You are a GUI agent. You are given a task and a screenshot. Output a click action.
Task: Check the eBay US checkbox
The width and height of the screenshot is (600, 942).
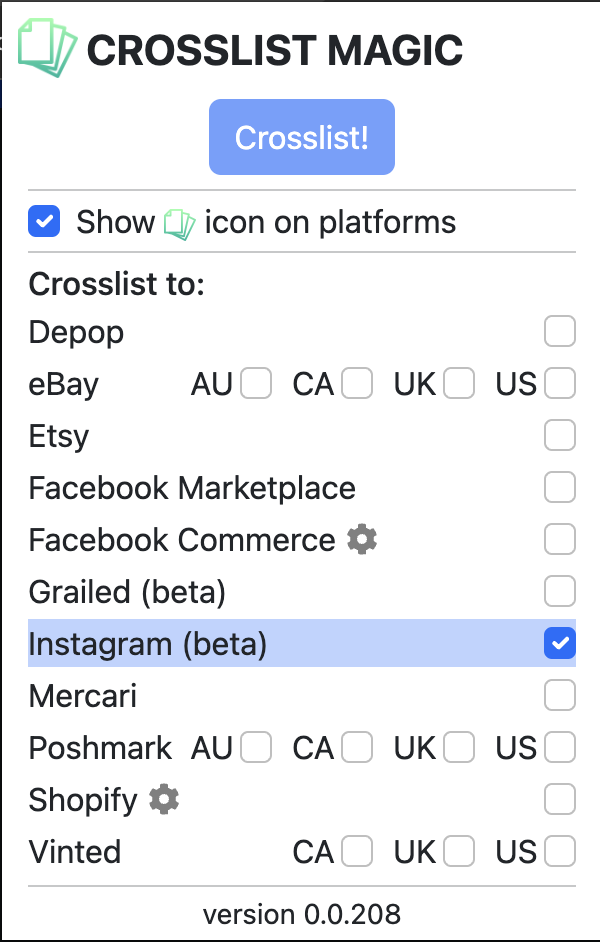click(559, 383)
